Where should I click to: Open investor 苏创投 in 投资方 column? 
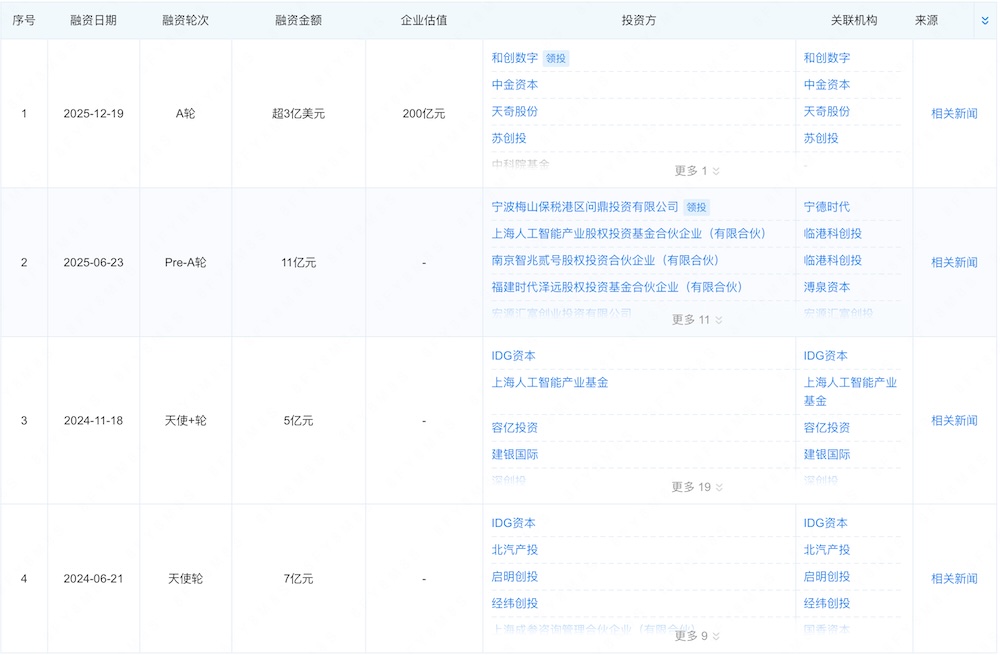click(509, 138)
